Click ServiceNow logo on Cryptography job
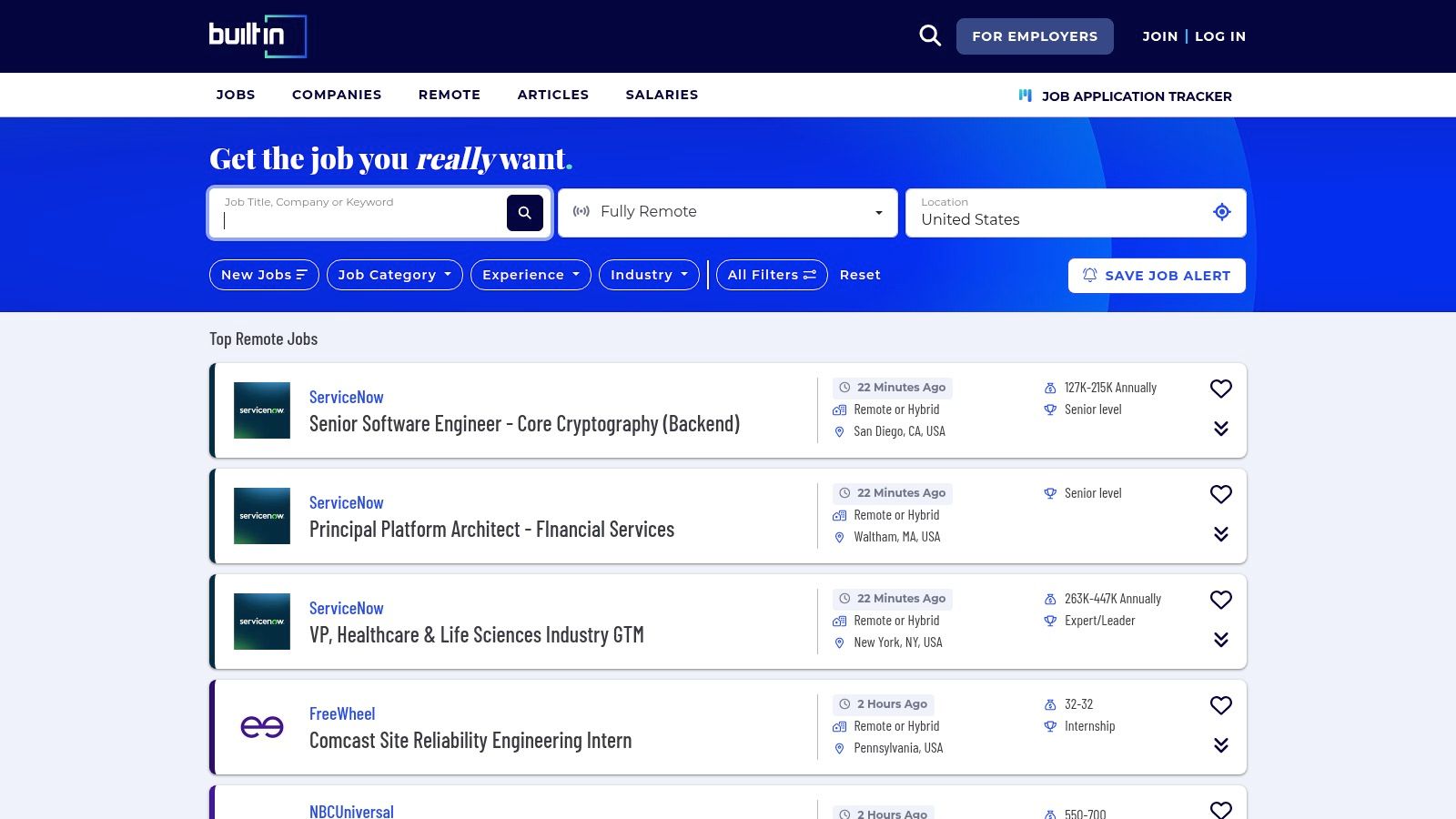The image size is (1456, 819). point(262,410)
